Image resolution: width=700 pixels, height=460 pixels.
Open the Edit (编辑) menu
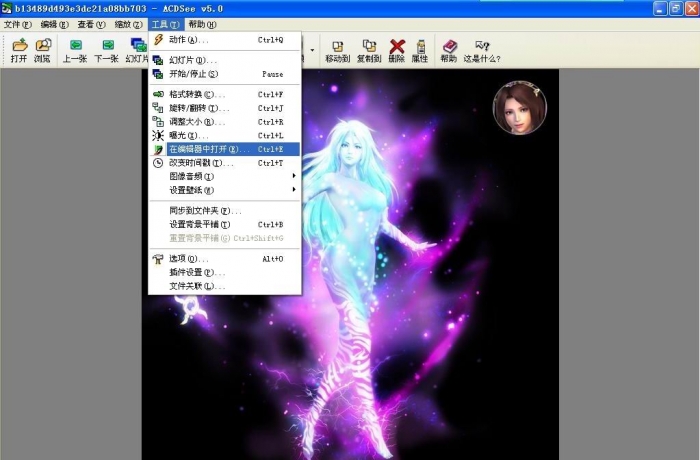click(54, 25)
